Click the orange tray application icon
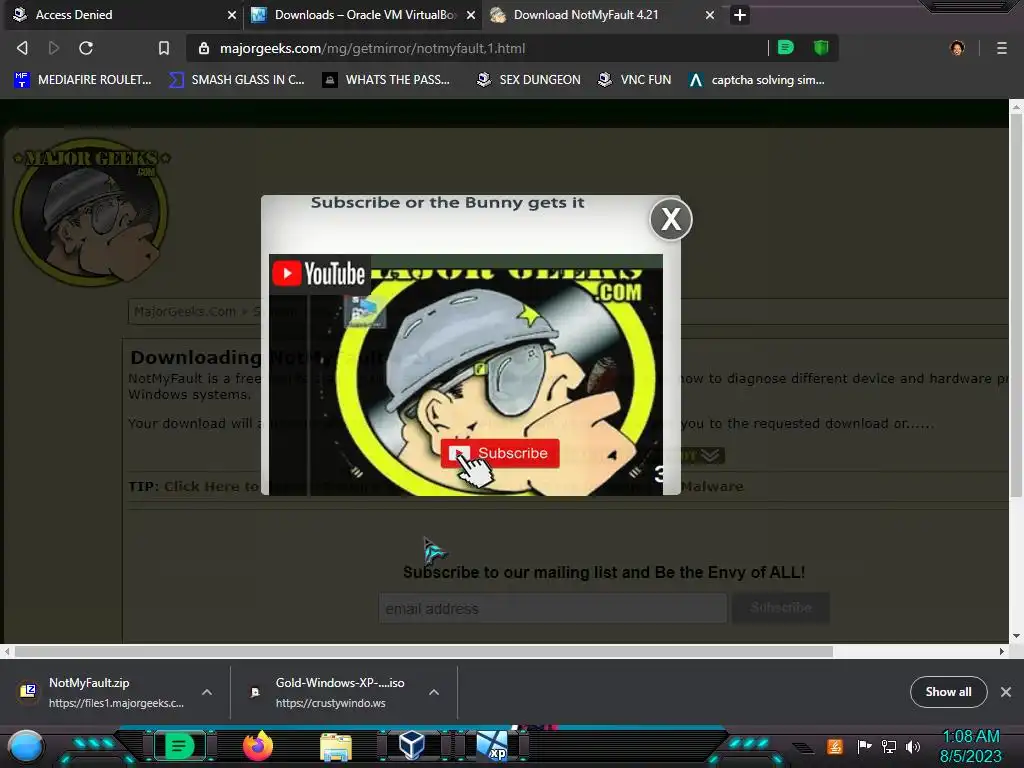The height and width of the screenshot is (768, 1024). coord(835,746)
